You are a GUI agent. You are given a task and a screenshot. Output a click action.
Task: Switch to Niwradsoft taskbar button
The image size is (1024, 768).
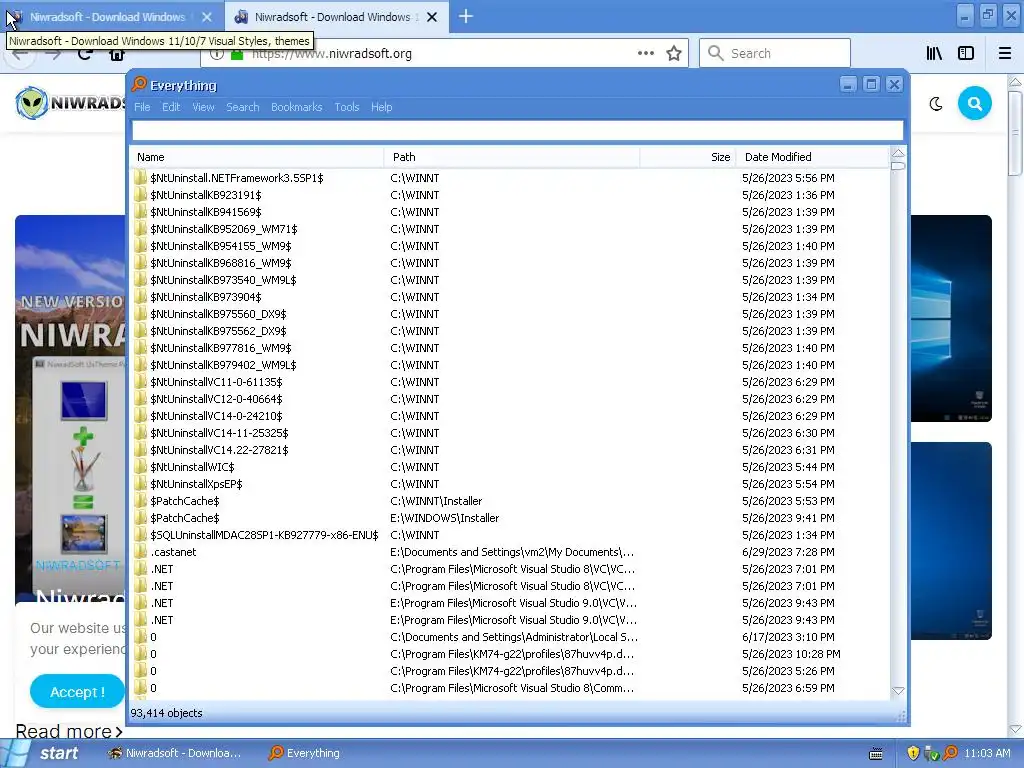coord(175,753)
